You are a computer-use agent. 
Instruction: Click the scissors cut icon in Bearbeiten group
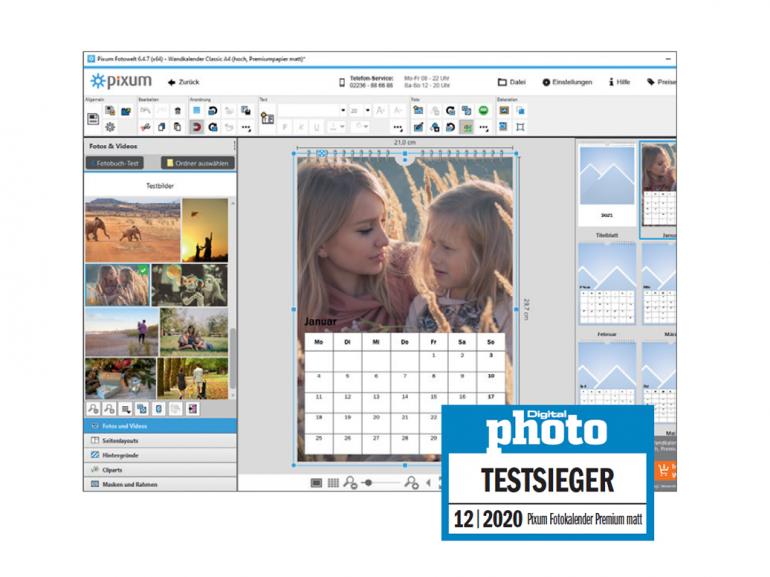(x=145, y=127)
